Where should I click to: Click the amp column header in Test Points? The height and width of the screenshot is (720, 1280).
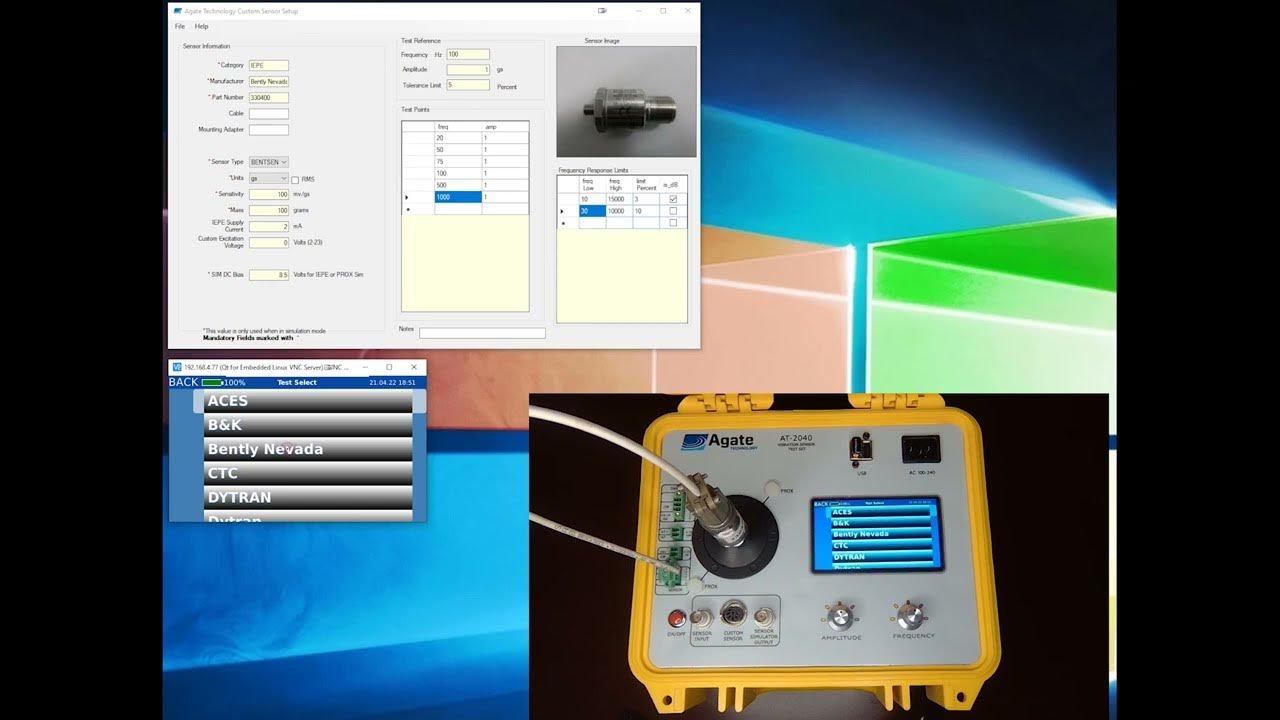point(505,127)
